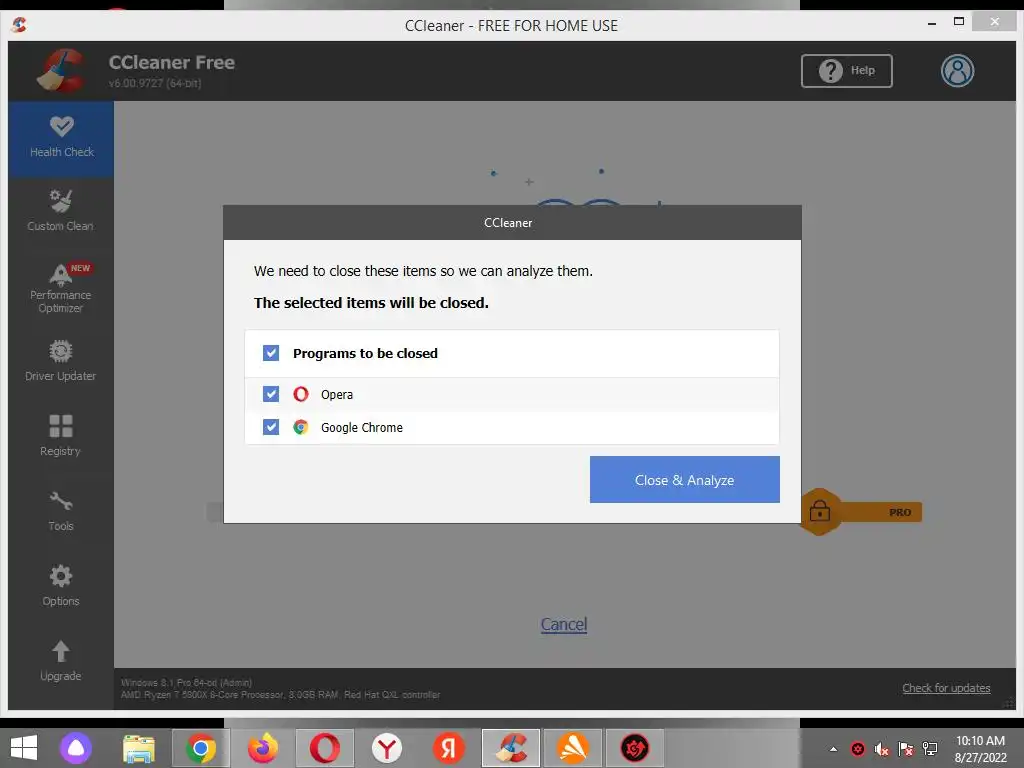Click the CCleaner title bar app icon
The height and width of the screenshot is (768, 1024).
coord(19,25)
